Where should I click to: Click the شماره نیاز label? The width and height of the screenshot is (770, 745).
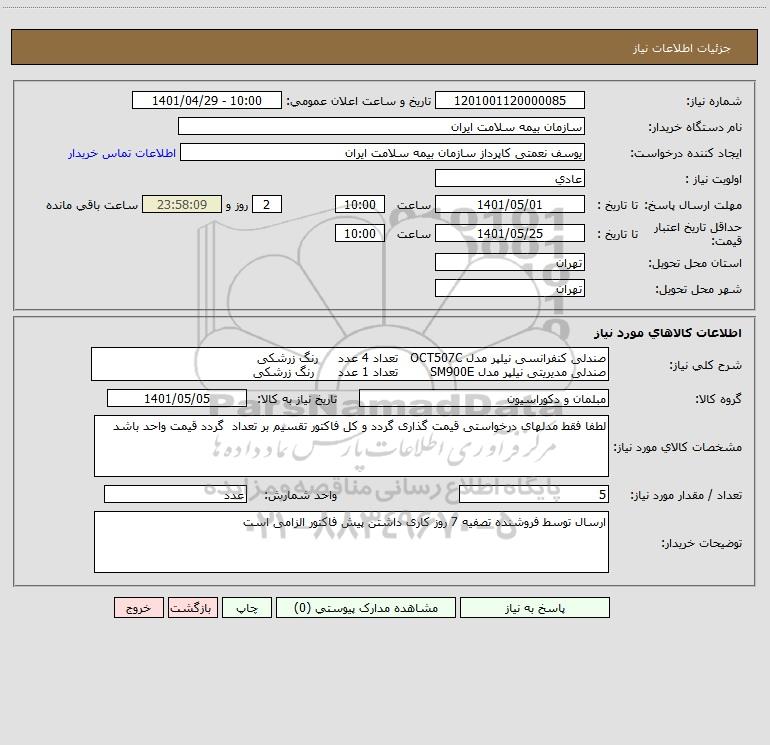coord(714,101)
